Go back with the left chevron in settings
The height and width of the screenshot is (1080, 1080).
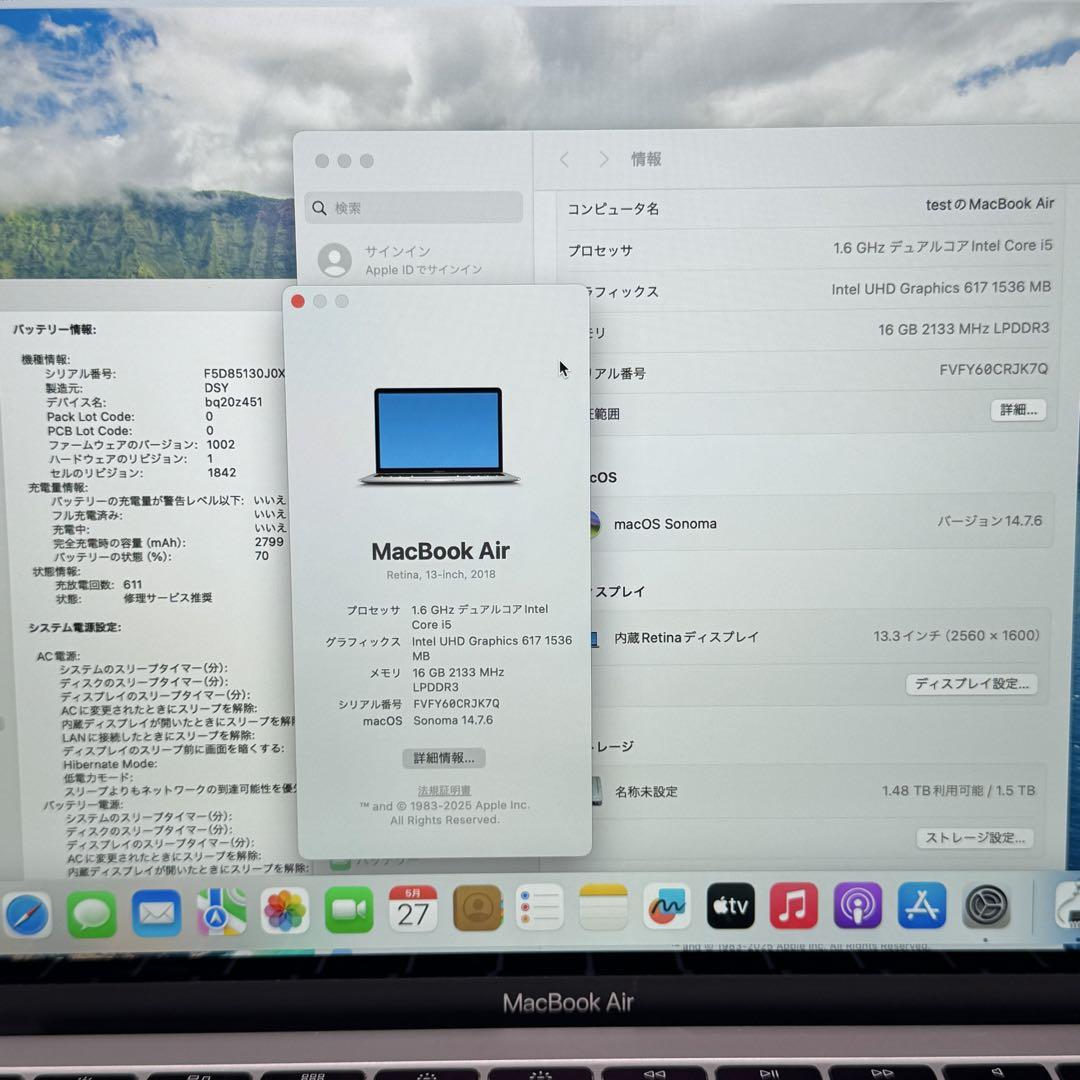[565, 160]
